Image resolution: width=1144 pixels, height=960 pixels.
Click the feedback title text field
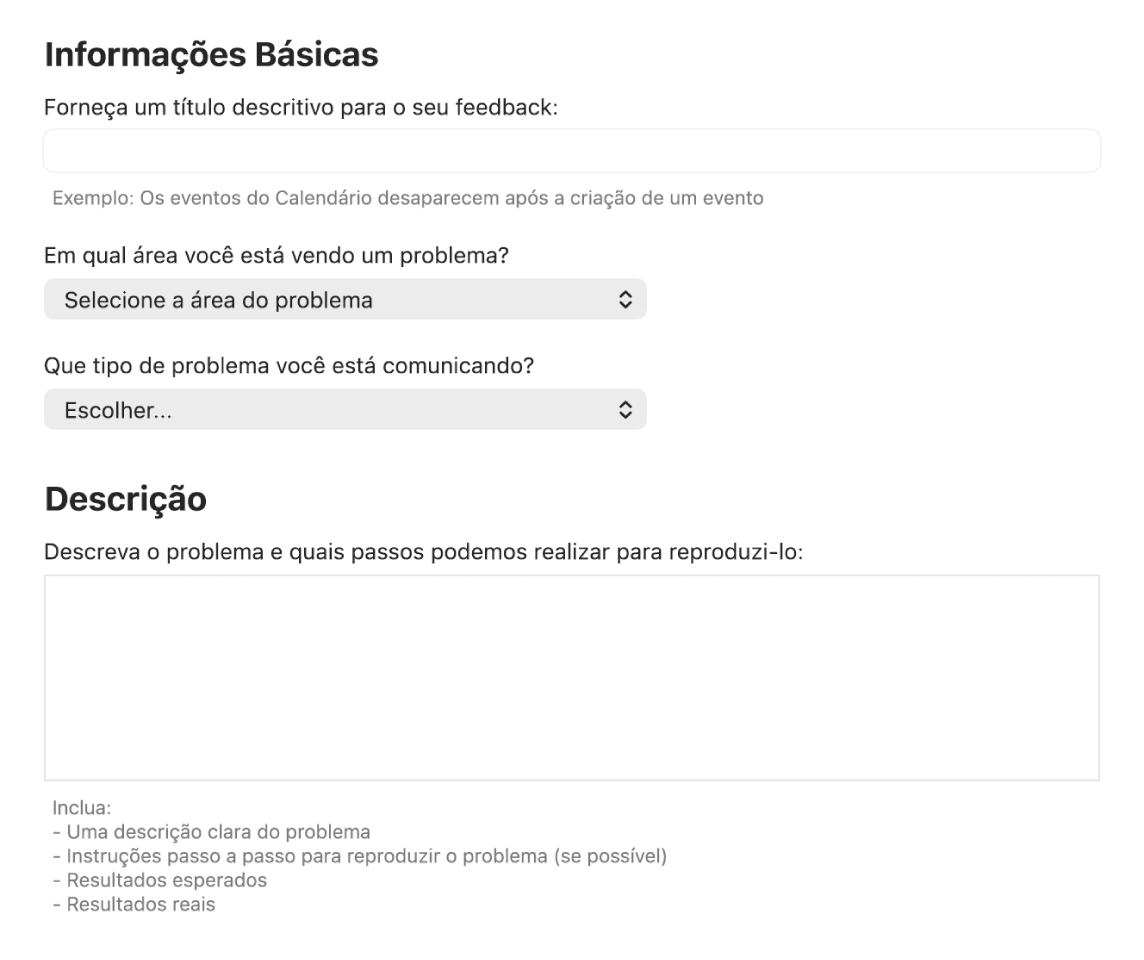tap(571, 151)
